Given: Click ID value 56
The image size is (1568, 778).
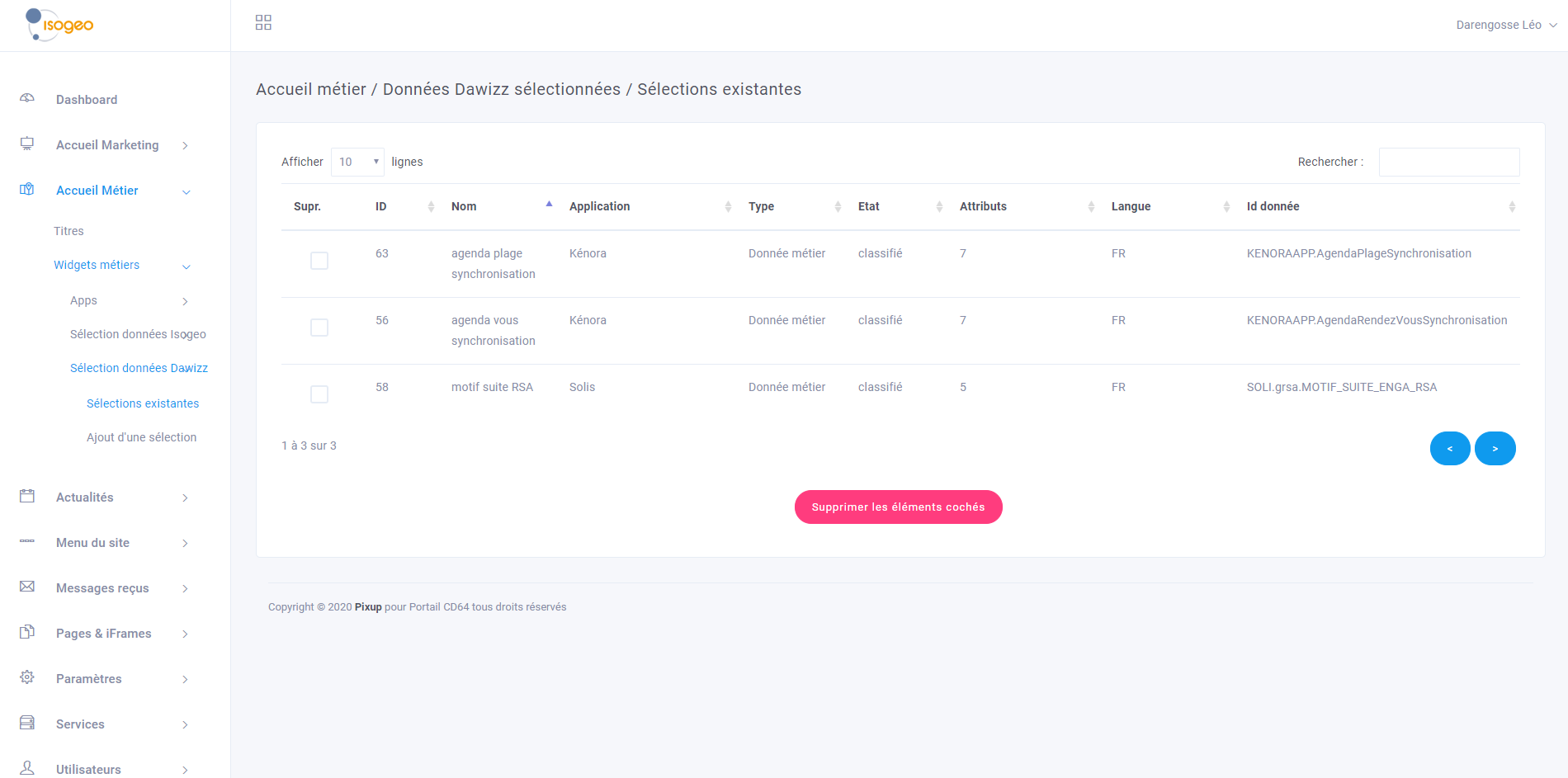Looking at the screenshot, I should pos(381,320).
